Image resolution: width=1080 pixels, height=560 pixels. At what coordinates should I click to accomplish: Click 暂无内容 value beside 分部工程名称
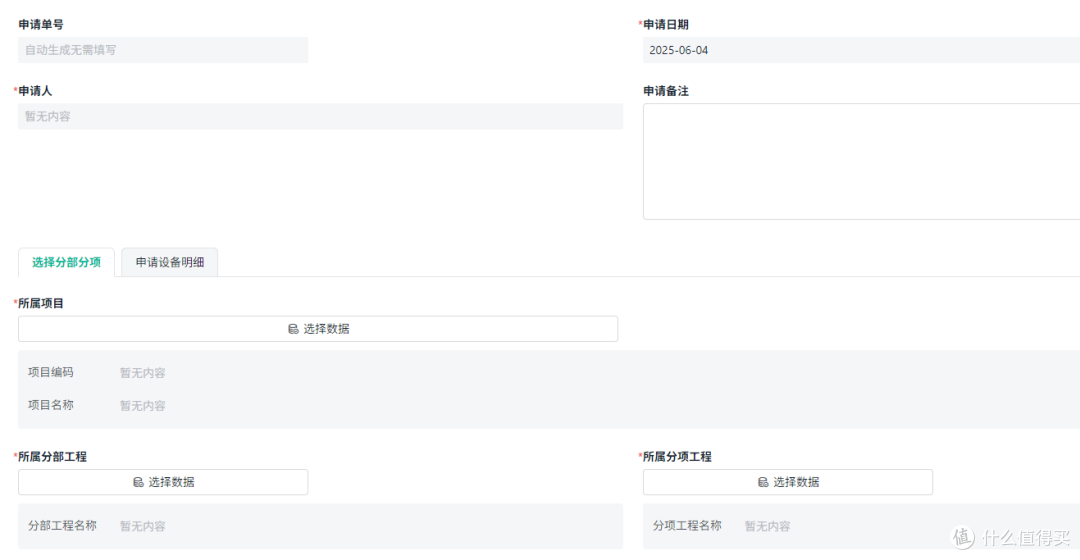(x=143, y=526)
